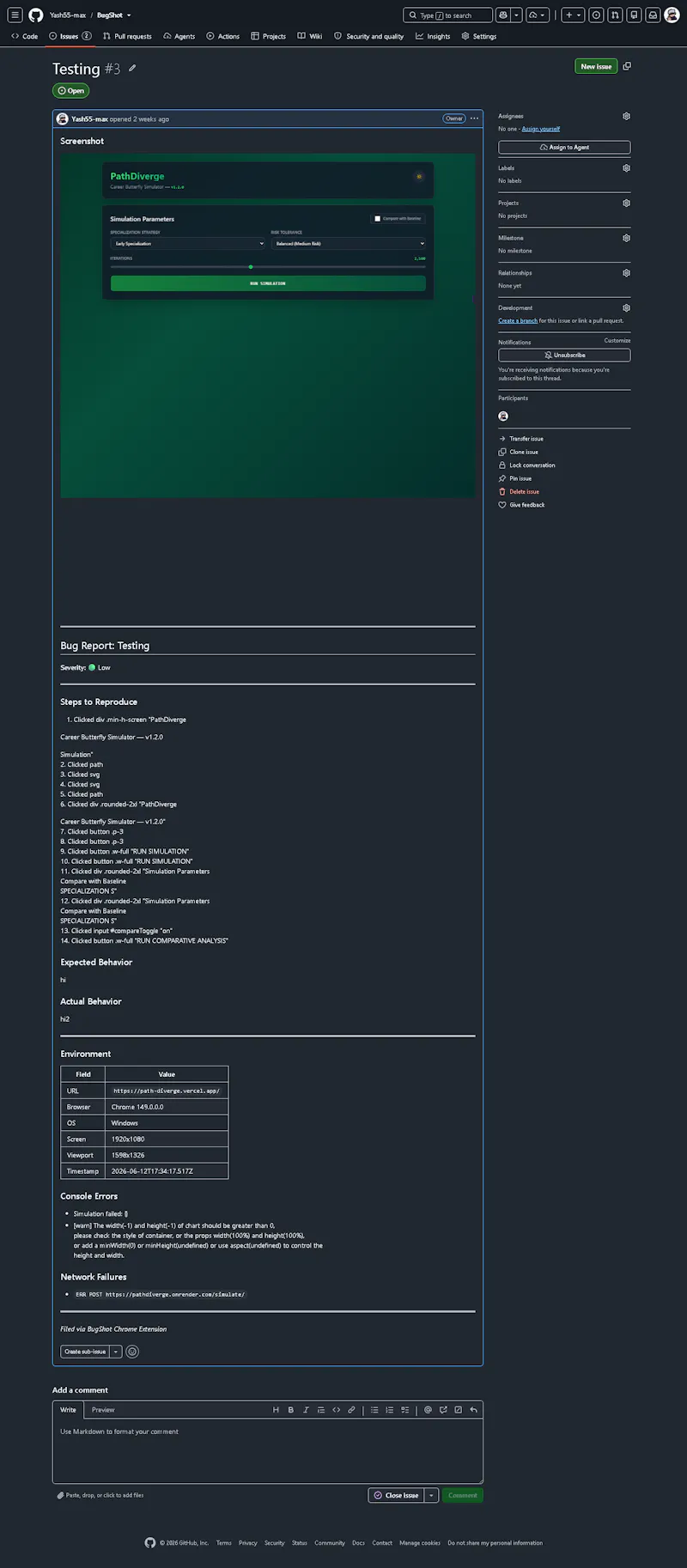Expand the Copilot dropdown arrow in the header

click(517, 15)
